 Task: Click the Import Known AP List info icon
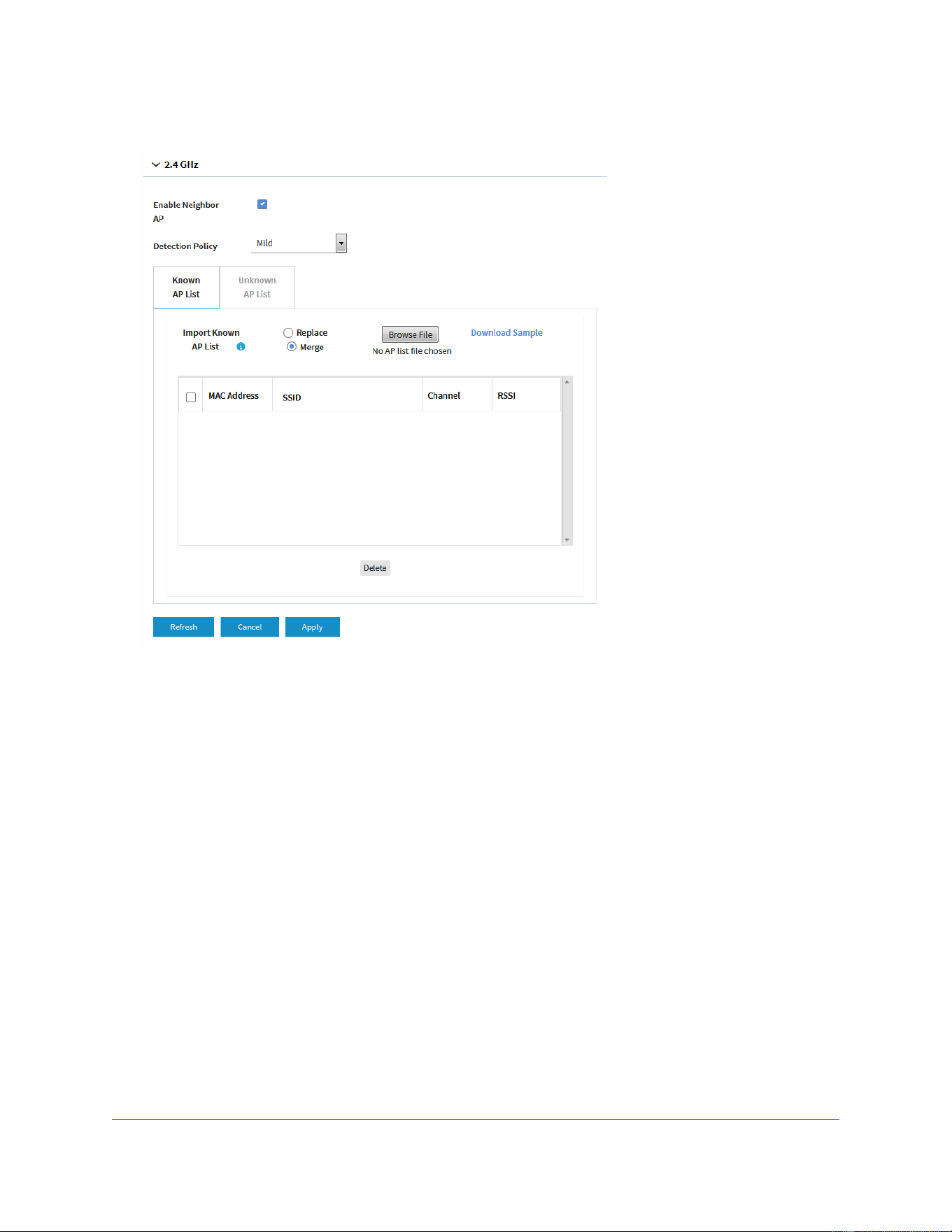pyautogui.click(x=241, y=347)
